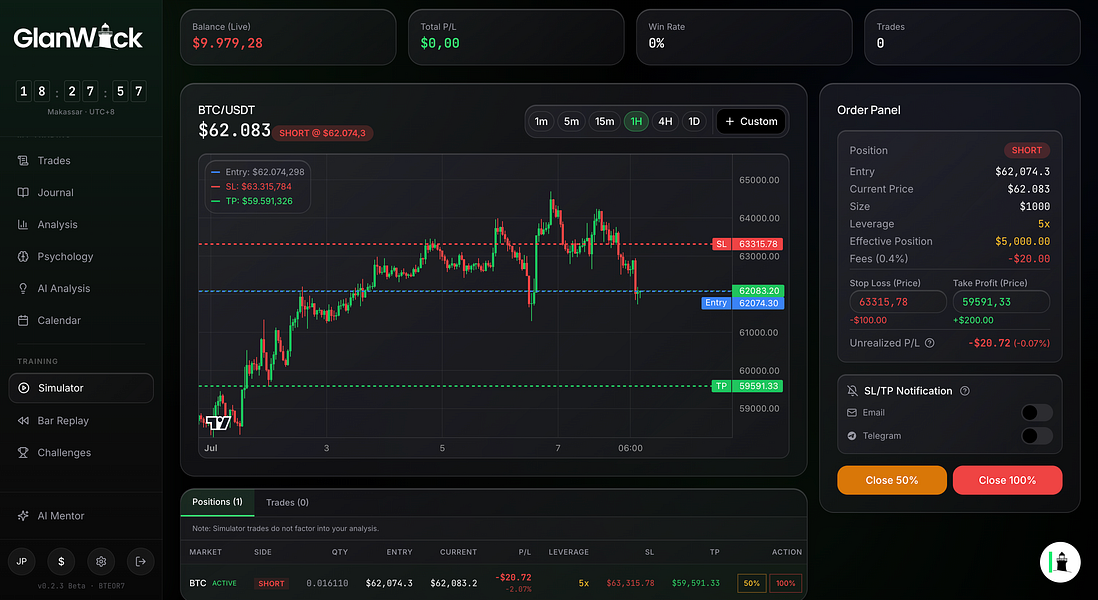Click the Unrealized P/L info icon
Screen dimensions: 1098x600
click(x=930, y=343)
